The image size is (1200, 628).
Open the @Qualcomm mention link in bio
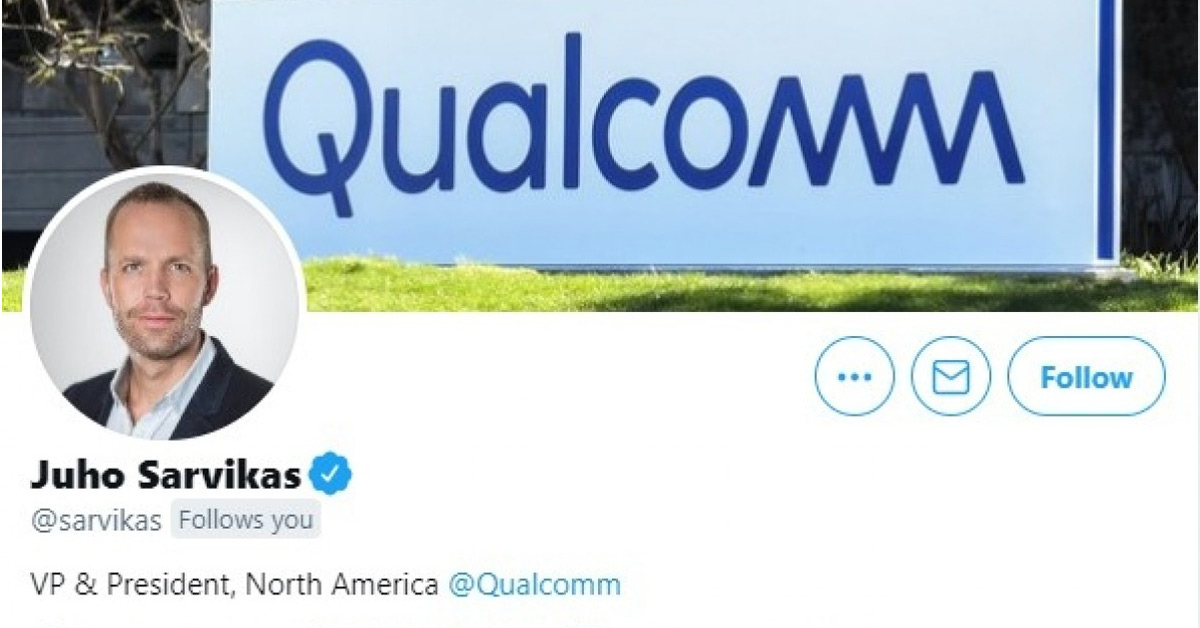click(x=534, y=584)
